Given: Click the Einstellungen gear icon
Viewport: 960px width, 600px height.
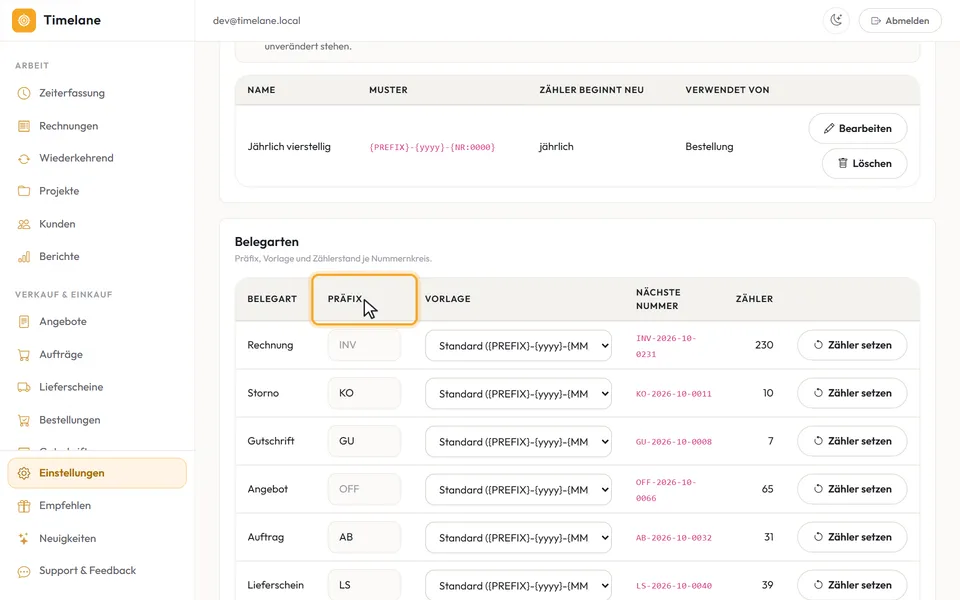Looking at the screenshot, I should point(24,473).
